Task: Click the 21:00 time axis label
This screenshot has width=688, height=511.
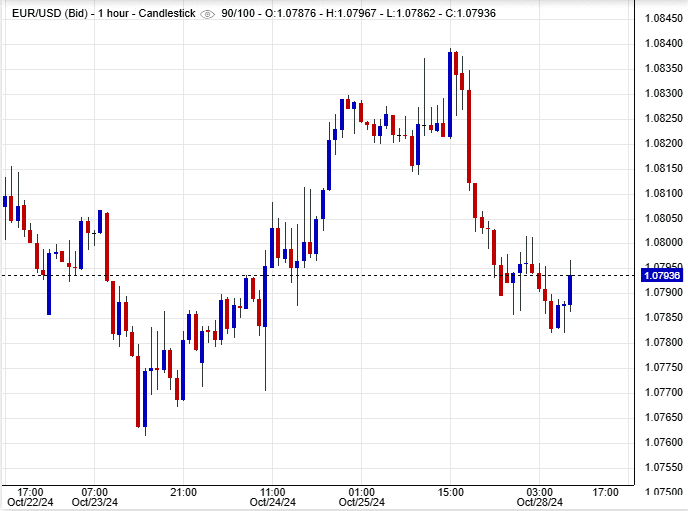Action: (183, 491)
